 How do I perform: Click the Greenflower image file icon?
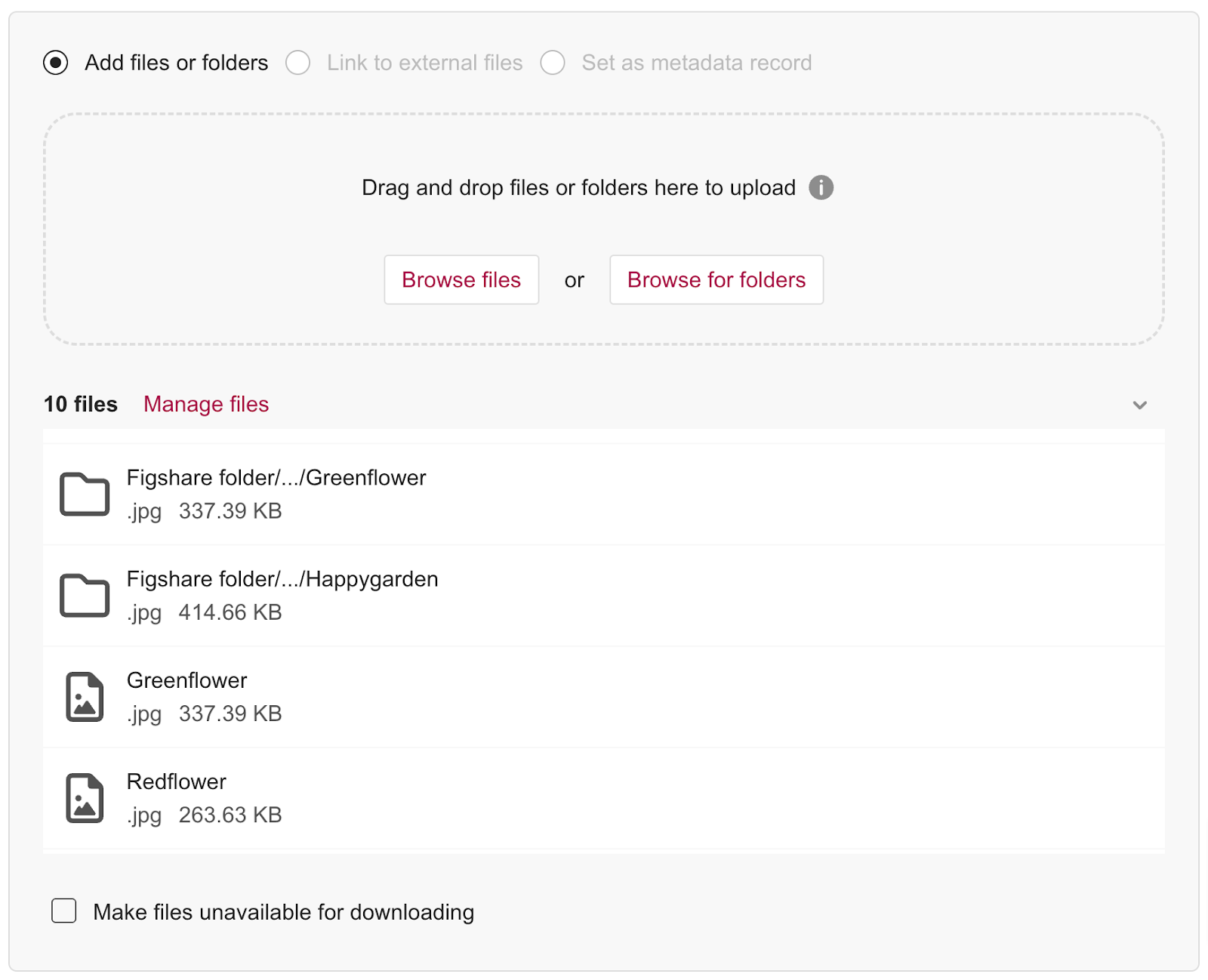[x=85, y=697]
